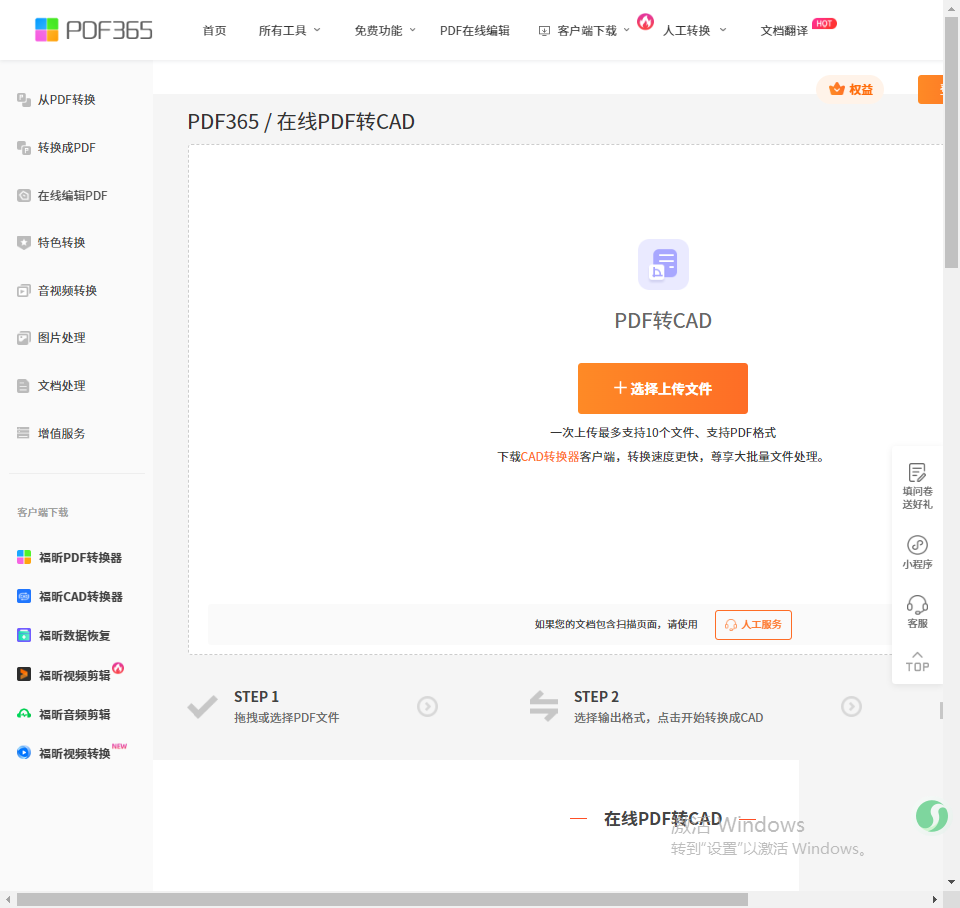The width and height of the screenshot is (960, 908).
Task: Select 从PDF转换 in the sidebar
Action: click(66, 100)
